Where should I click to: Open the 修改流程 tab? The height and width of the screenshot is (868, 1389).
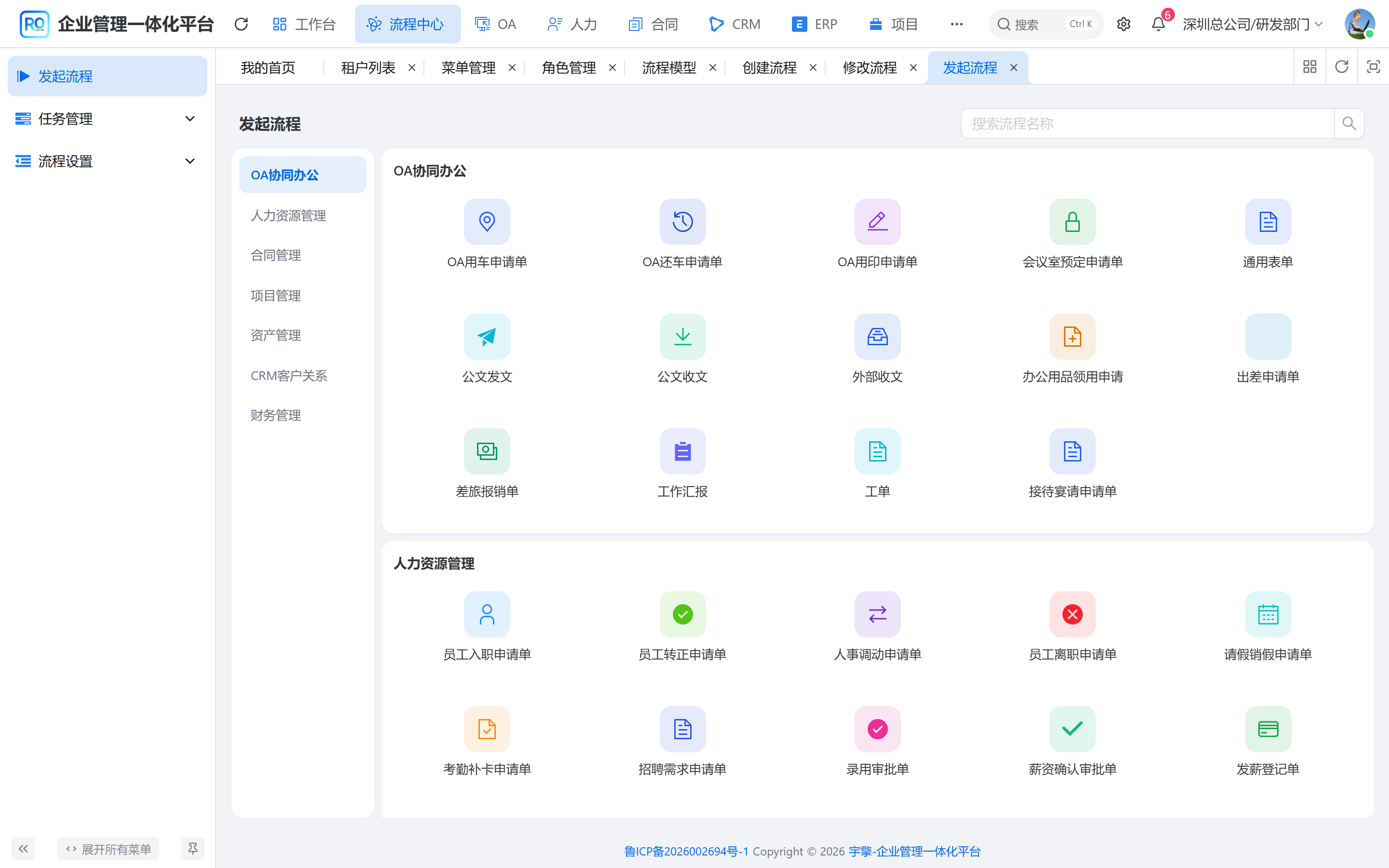click(x=870, y=68)
